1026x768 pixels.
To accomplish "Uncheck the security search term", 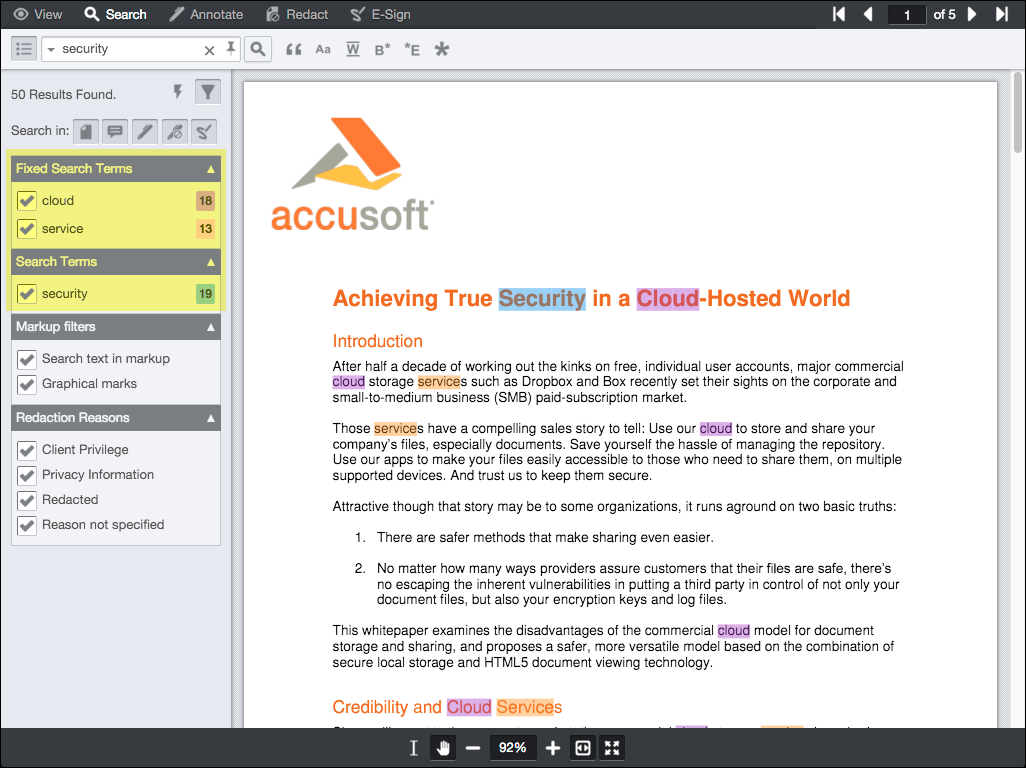I will (27, 294).
